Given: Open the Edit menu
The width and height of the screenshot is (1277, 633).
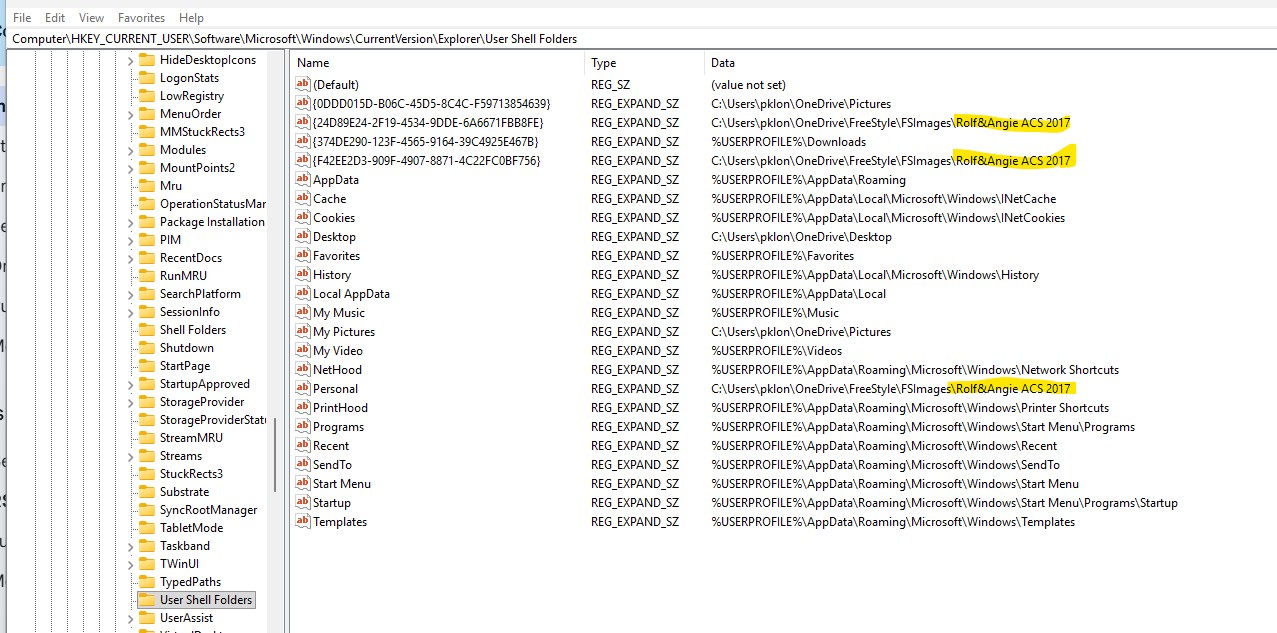Looking at the screenshot, I should 55,18.
